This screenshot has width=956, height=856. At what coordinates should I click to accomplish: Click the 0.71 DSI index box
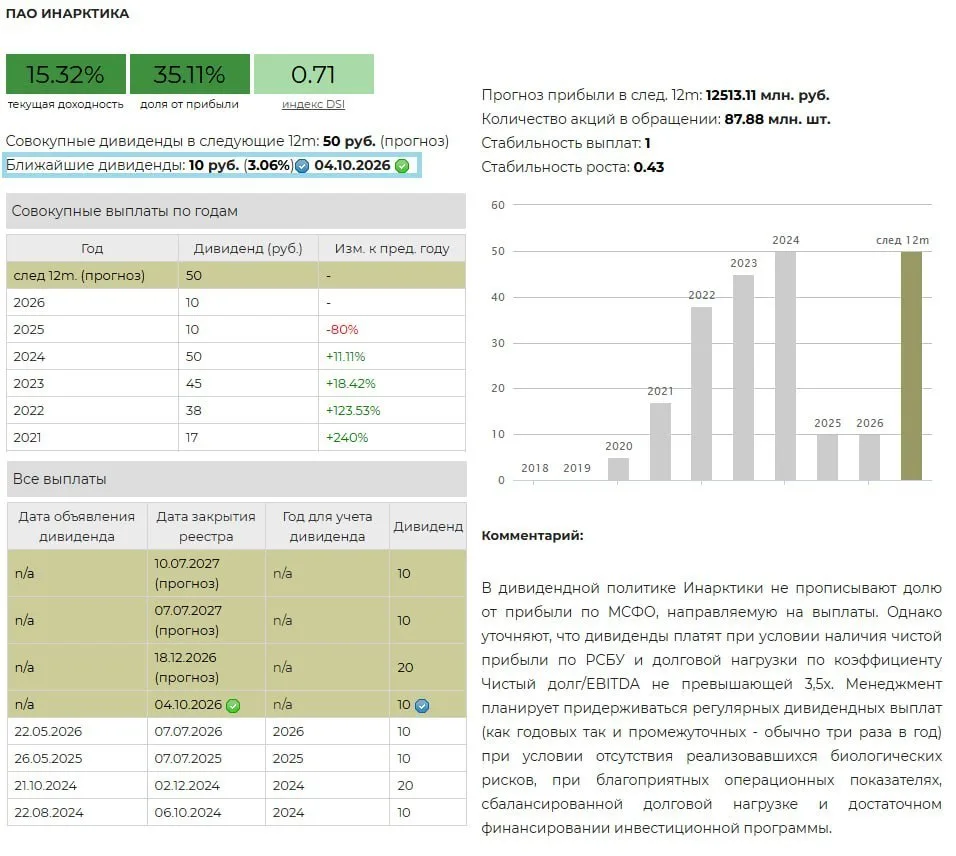313,74
